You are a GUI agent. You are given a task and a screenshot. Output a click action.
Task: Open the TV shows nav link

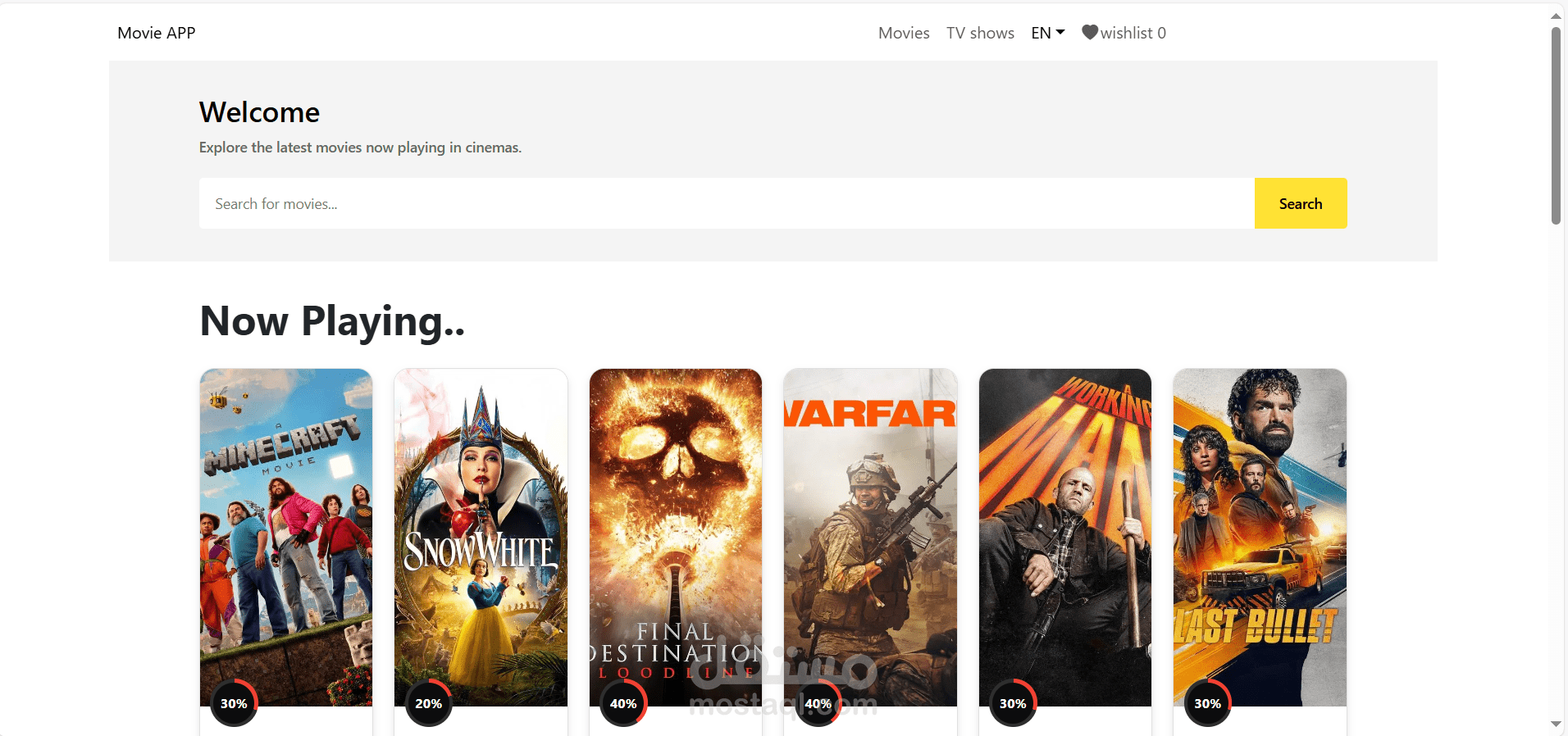[980, 33]
